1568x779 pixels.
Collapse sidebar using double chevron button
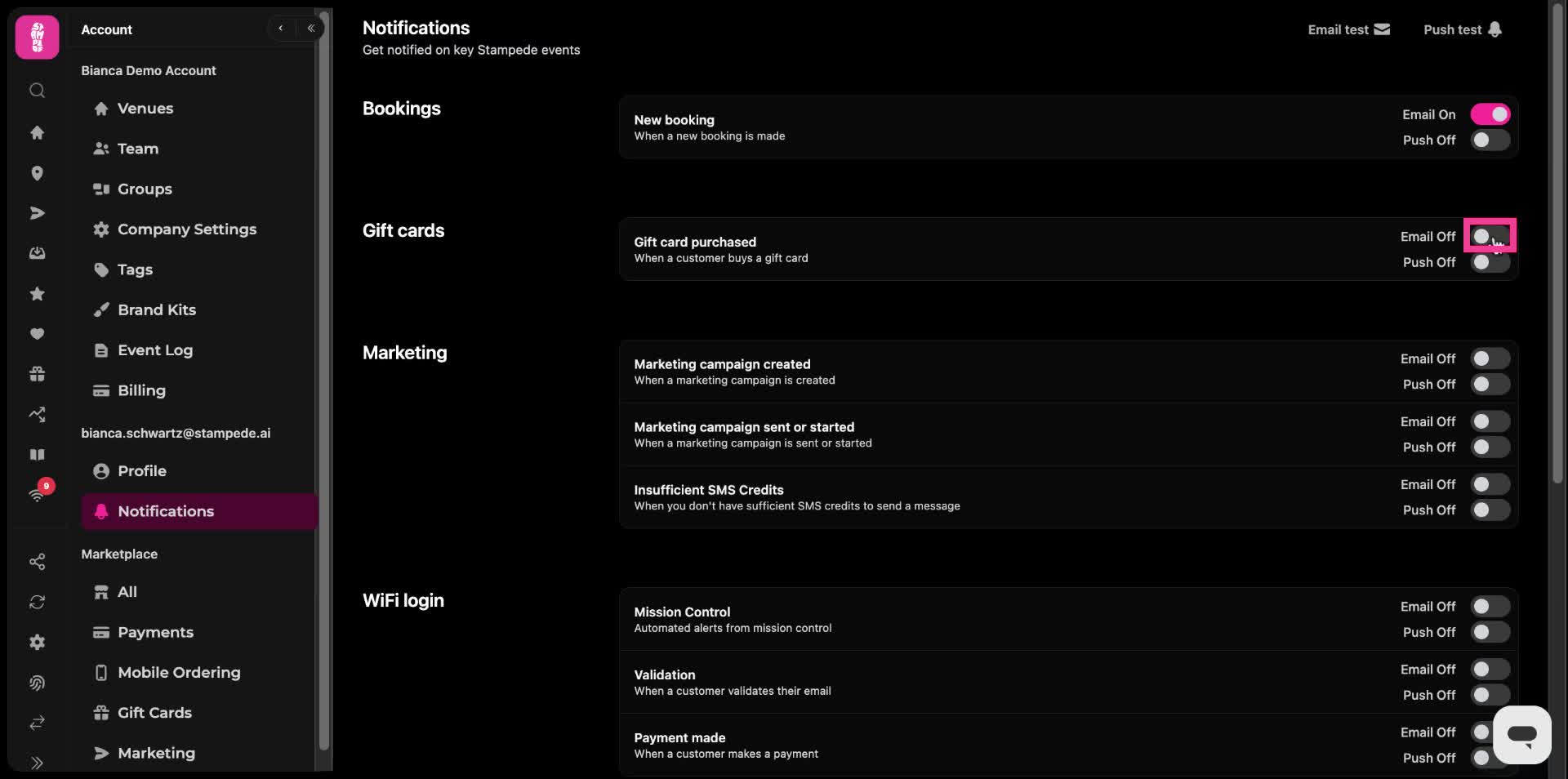310,29
